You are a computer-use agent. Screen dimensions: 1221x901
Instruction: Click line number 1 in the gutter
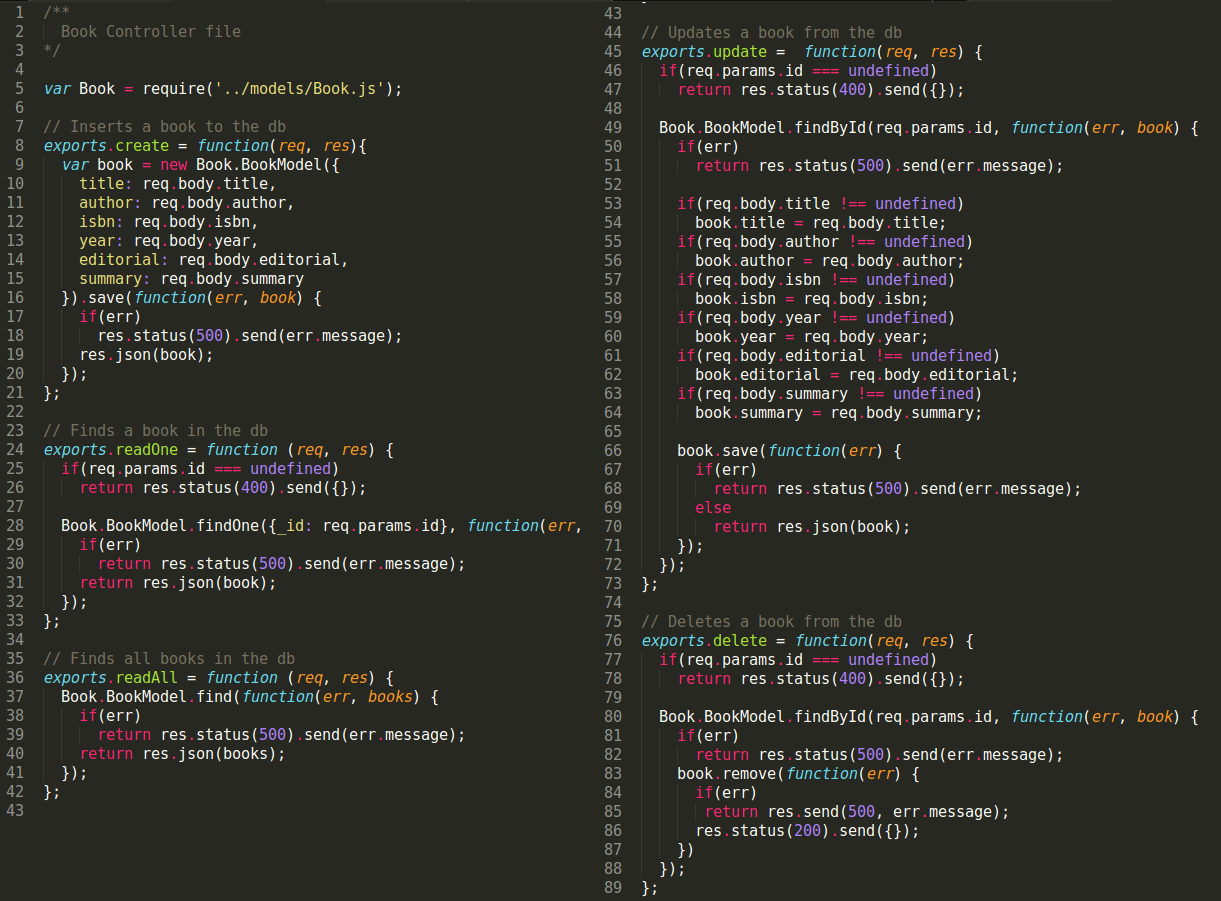[x=18, y=12]
